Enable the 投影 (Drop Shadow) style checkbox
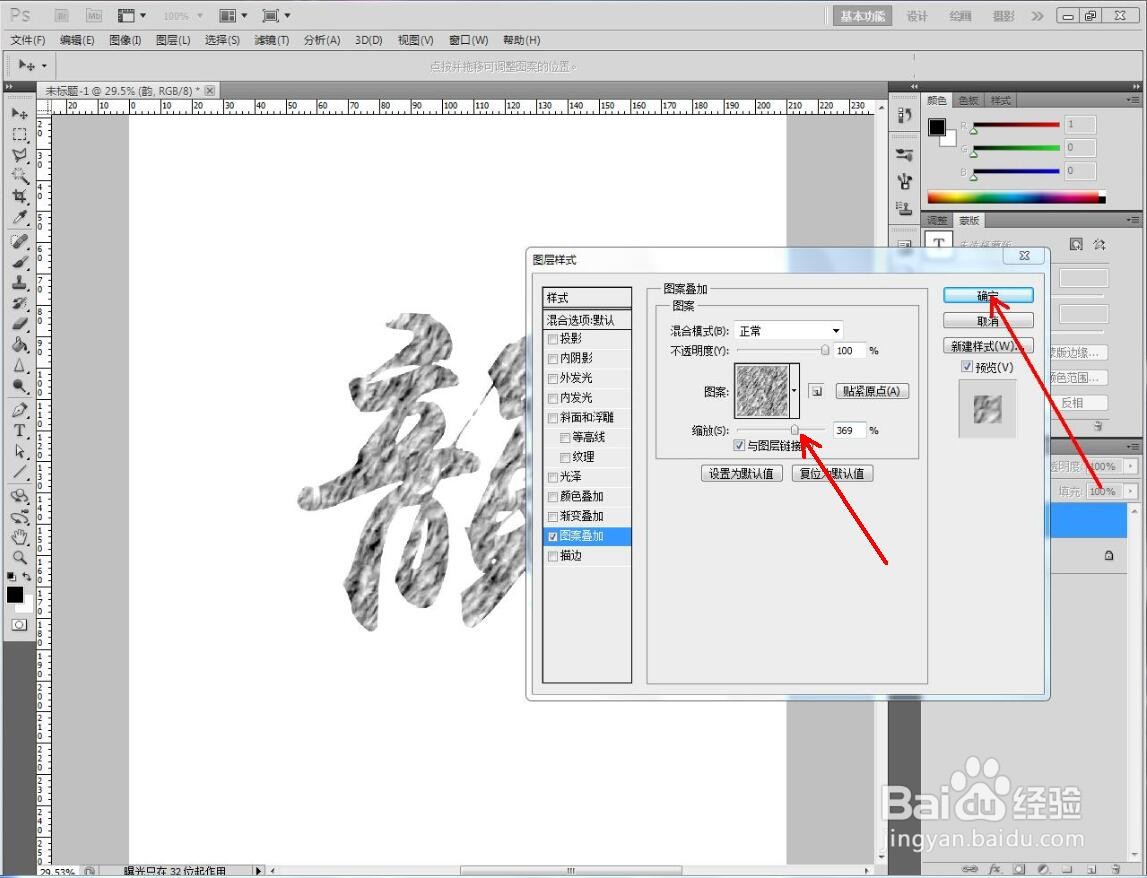 coord(553,338)
